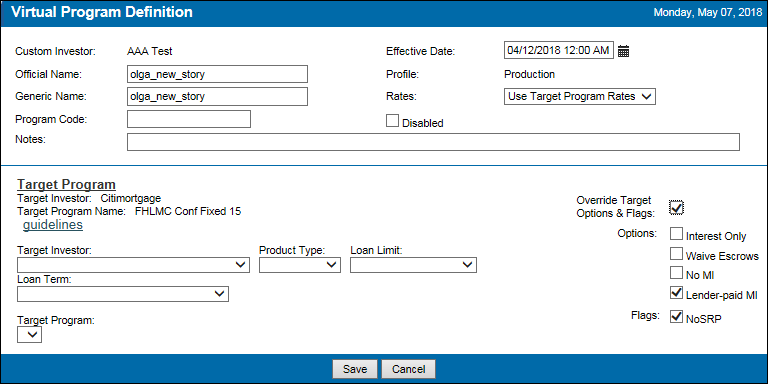Click the Cancel button
Image resolution: width=768 pixels, height=384 pixels.
click(408, 369)
